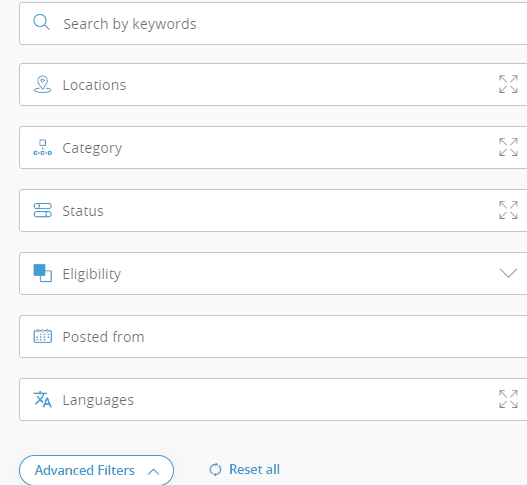Click the circular reset arrows icon
The width and height of the screenshot is (527, 485).
pyautogui.click(x=215, y=470)
